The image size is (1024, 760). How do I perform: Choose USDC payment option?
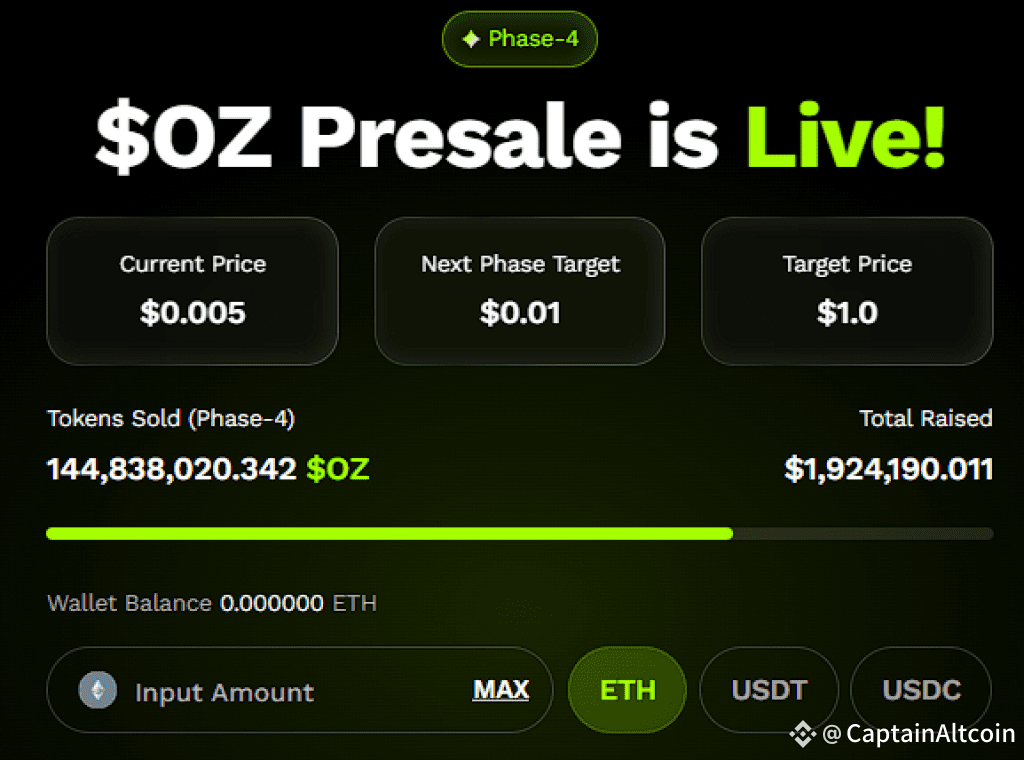(921, 689)
